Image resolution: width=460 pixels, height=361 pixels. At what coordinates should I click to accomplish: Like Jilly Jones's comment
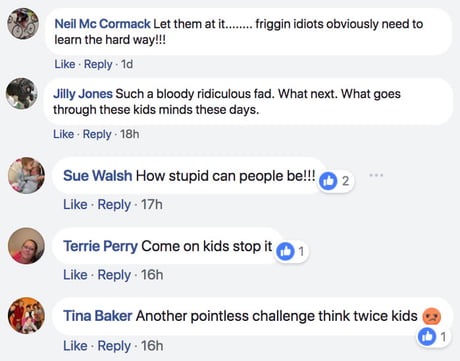[x=63, y=134]
